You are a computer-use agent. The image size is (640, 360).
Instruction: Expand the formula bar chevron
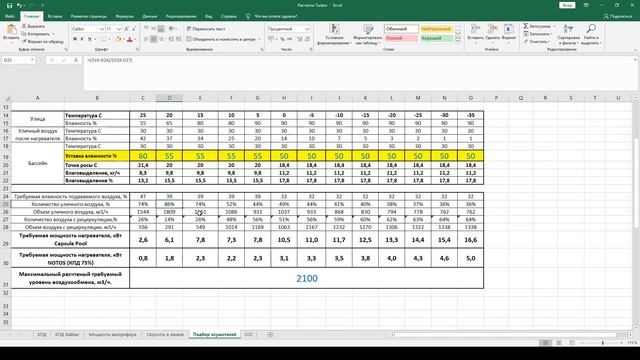tap(635, 60)
